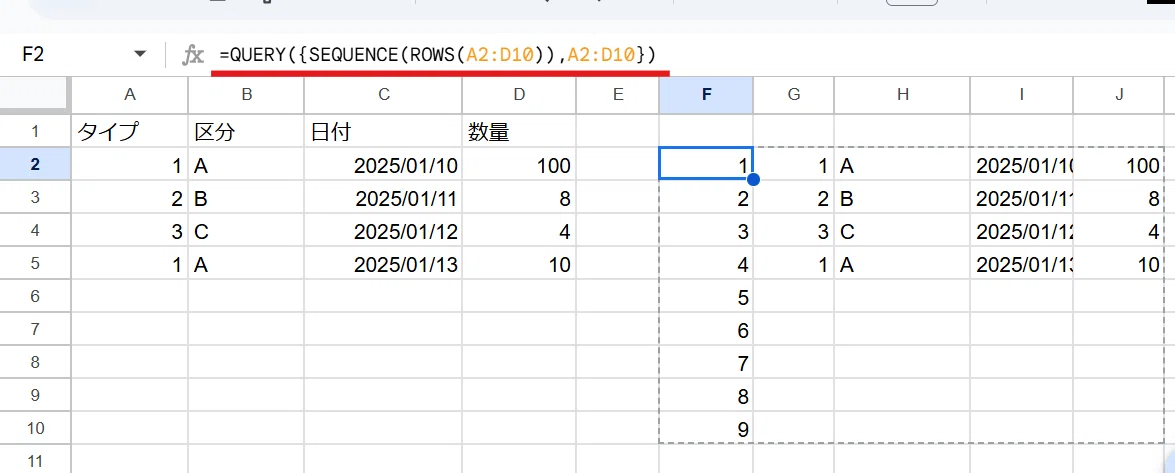Click cell C3 date 2025/01/11
The image size is (1175, 473).
(x=383, y=197)
